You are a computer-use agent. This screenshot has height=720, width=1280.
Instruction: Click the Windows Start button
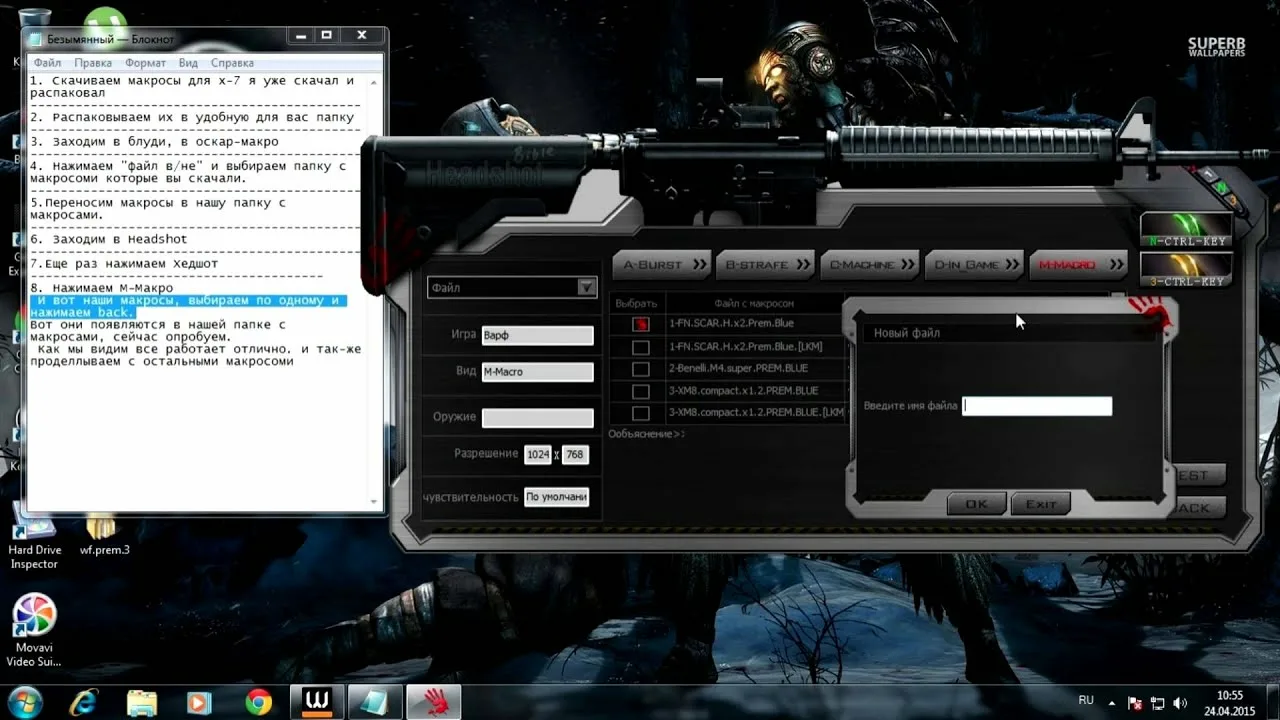(24, 702)
